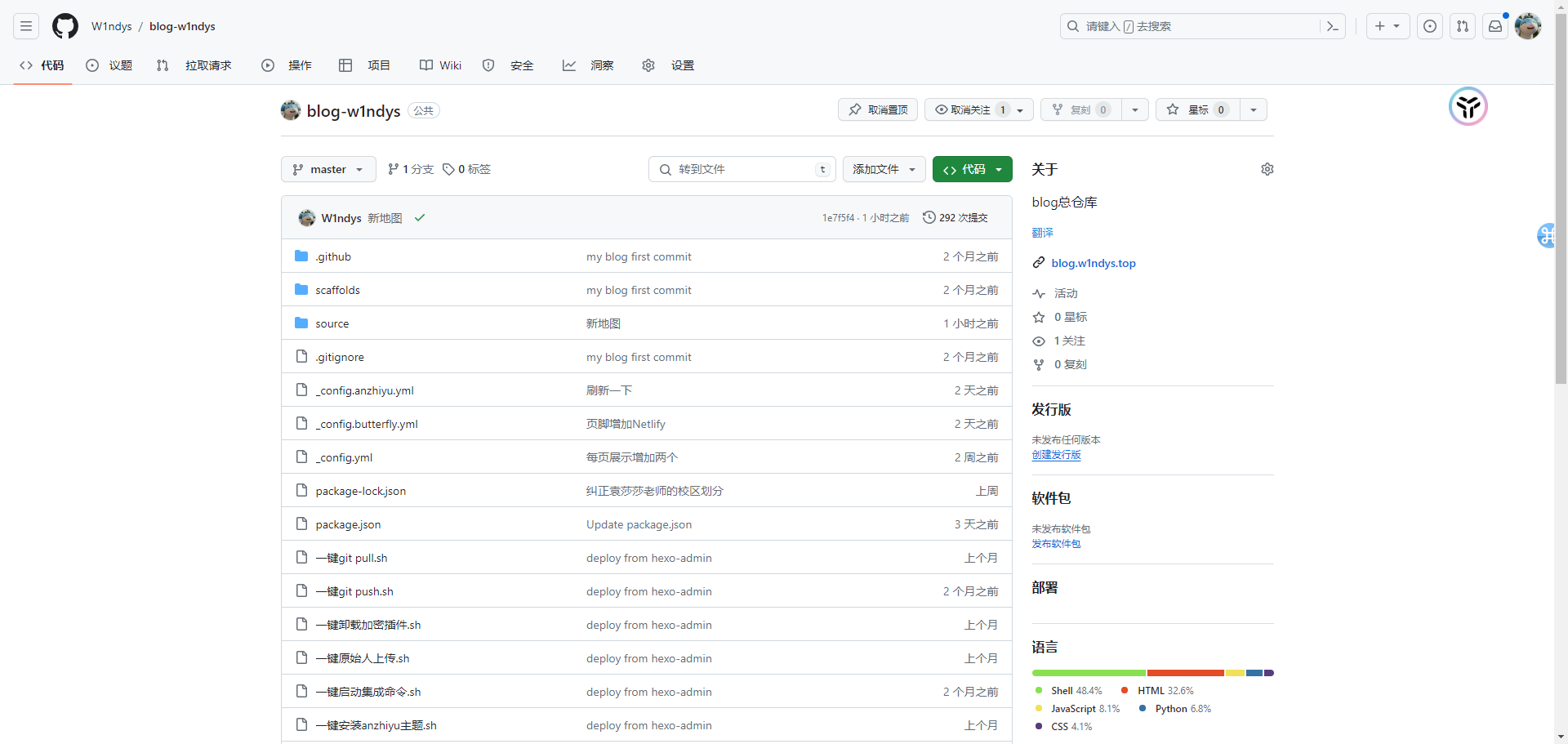The width and height of the screenshot is (1568, 744).
Task: View the green commit status checkmark
Action: [x=420, y=218]
